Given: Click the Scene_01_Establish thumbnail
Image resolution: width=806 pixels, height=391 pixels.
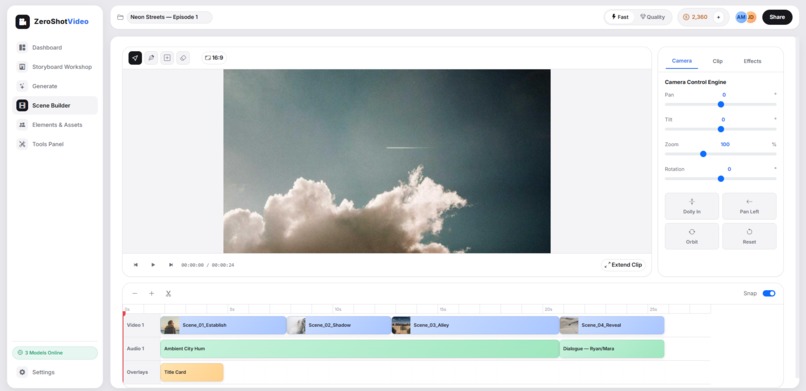Looking at the screenshot, I should (x=170, y=325).
